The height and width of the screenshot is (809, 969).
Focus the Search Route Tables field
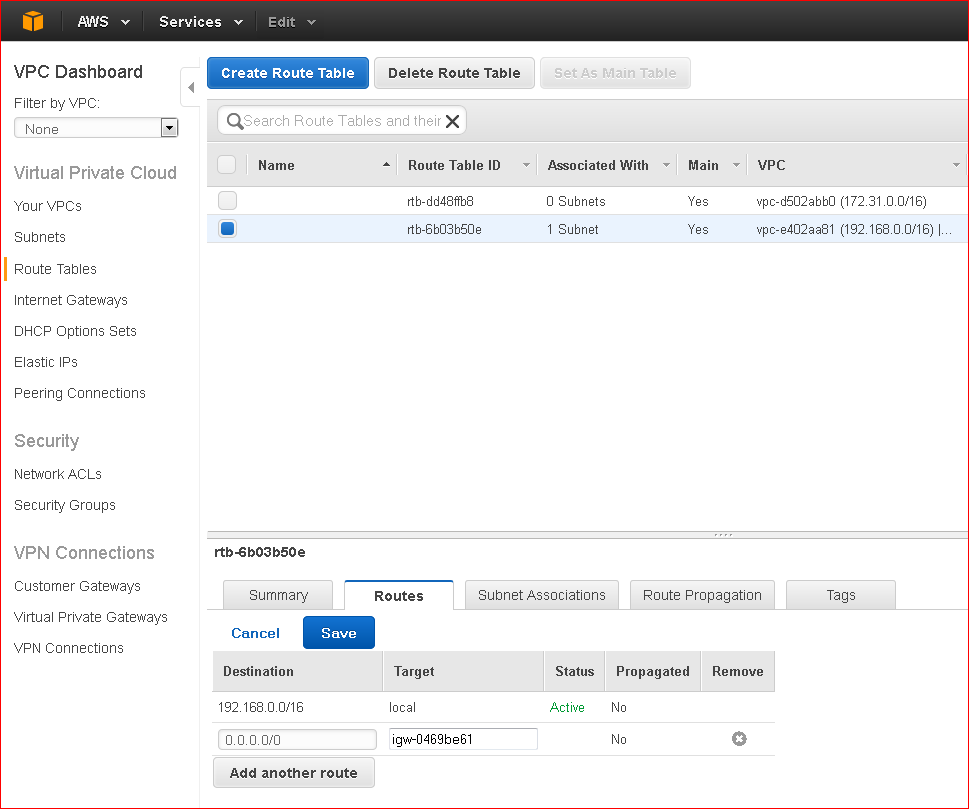pos(342,121)
